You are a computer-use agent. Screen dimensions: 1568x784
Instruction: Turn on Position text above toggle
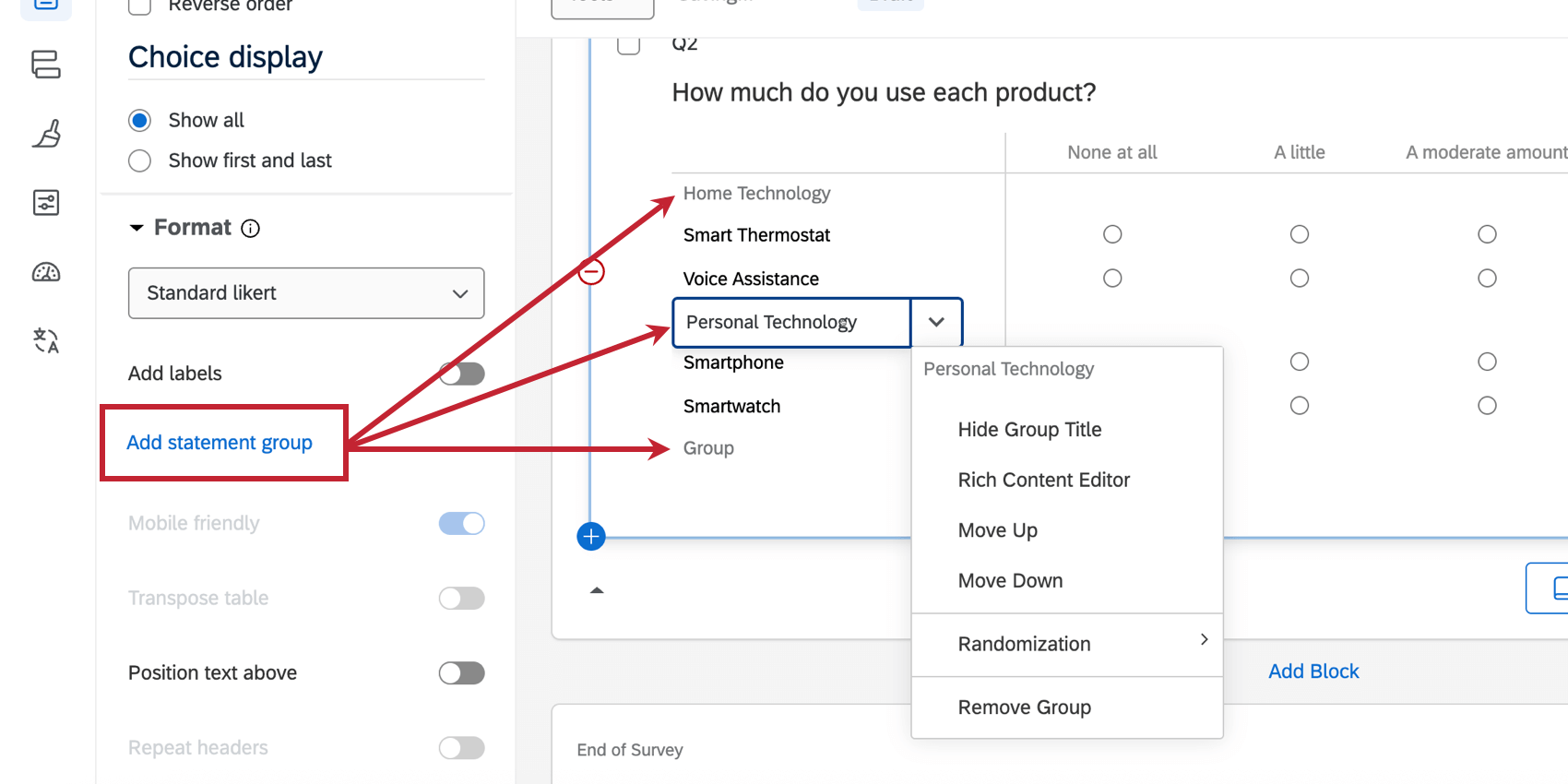coord(461,673)
